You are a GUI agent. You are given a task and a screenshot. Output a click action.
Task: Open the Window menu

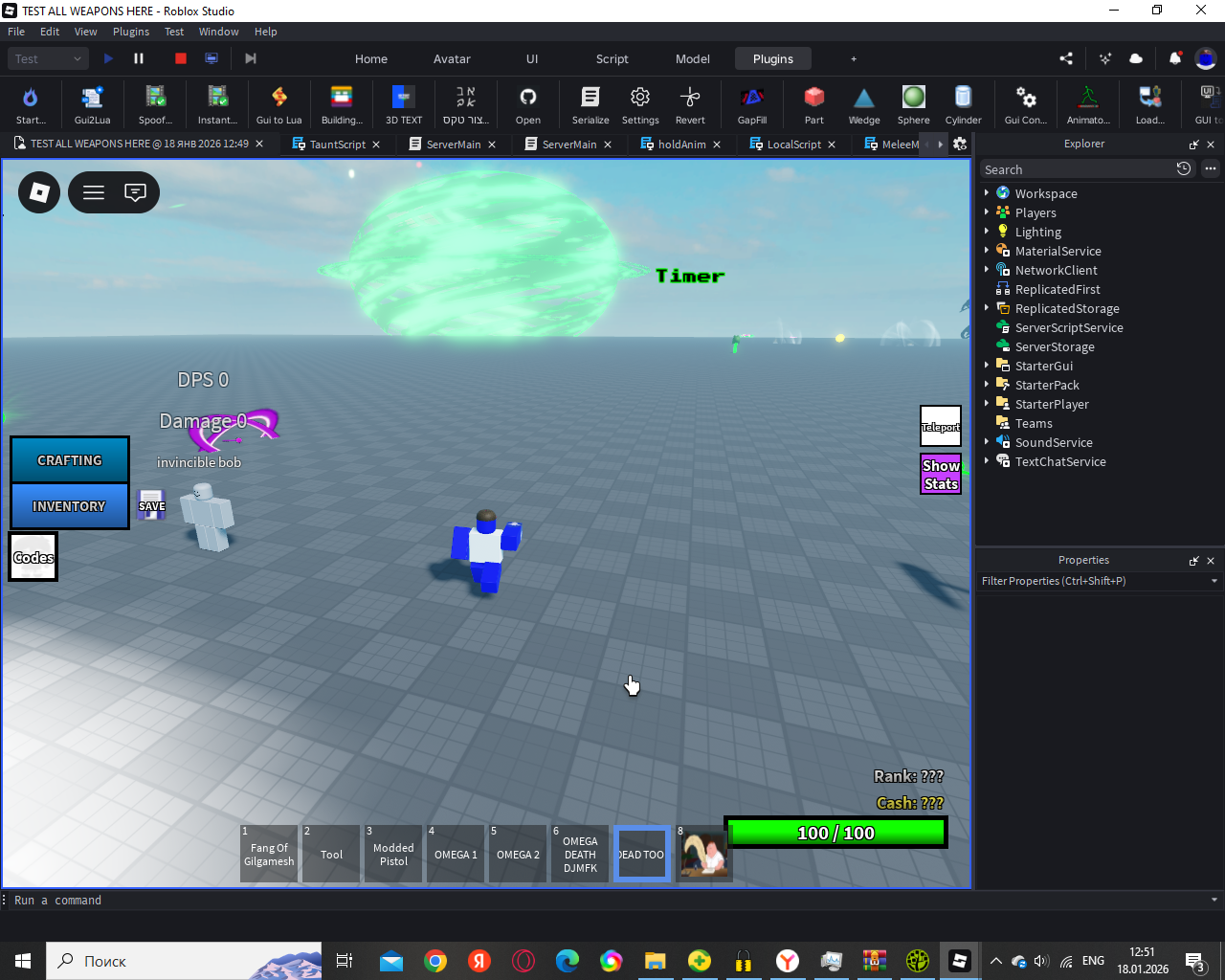point(219,32)
